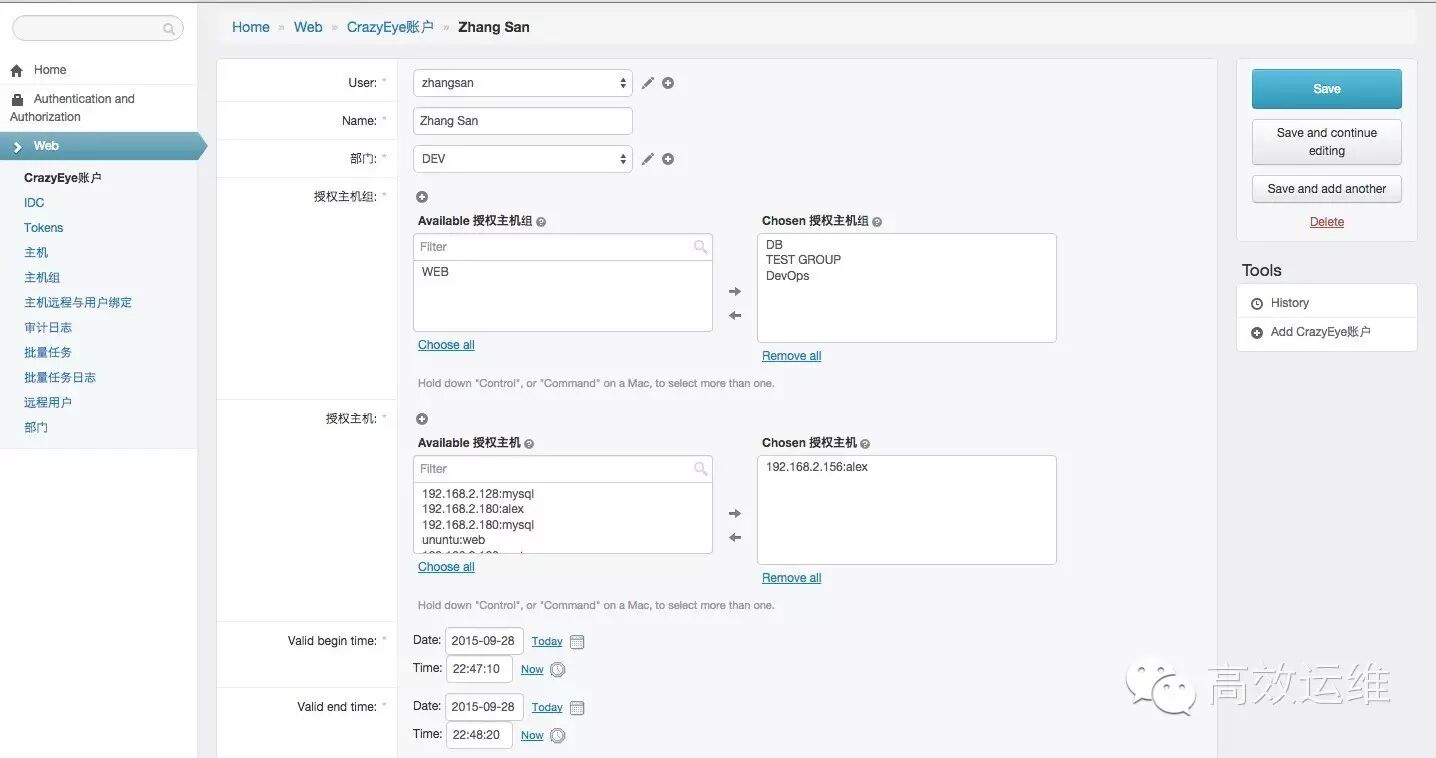Open the User dropdown showing zhangsan
The height and width of the screenshot is (758, 1436).
pos(523,83)
